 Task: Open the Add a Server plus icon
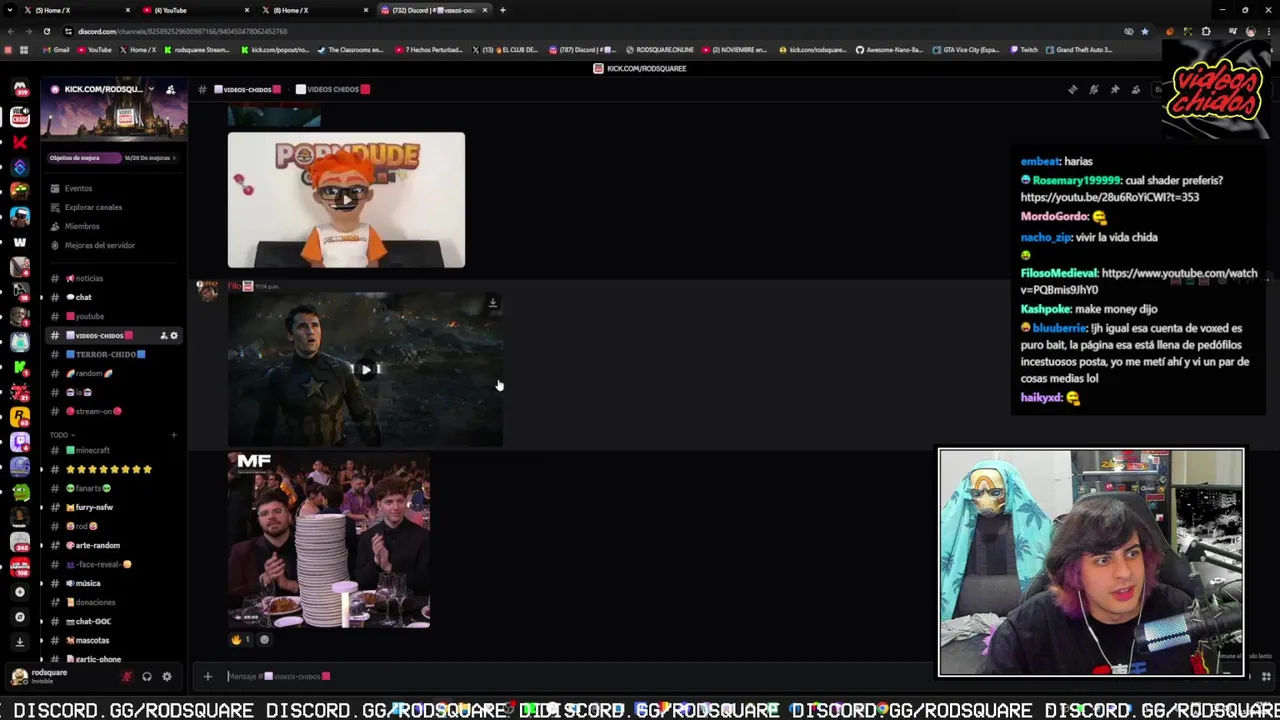tap(19, 592)
